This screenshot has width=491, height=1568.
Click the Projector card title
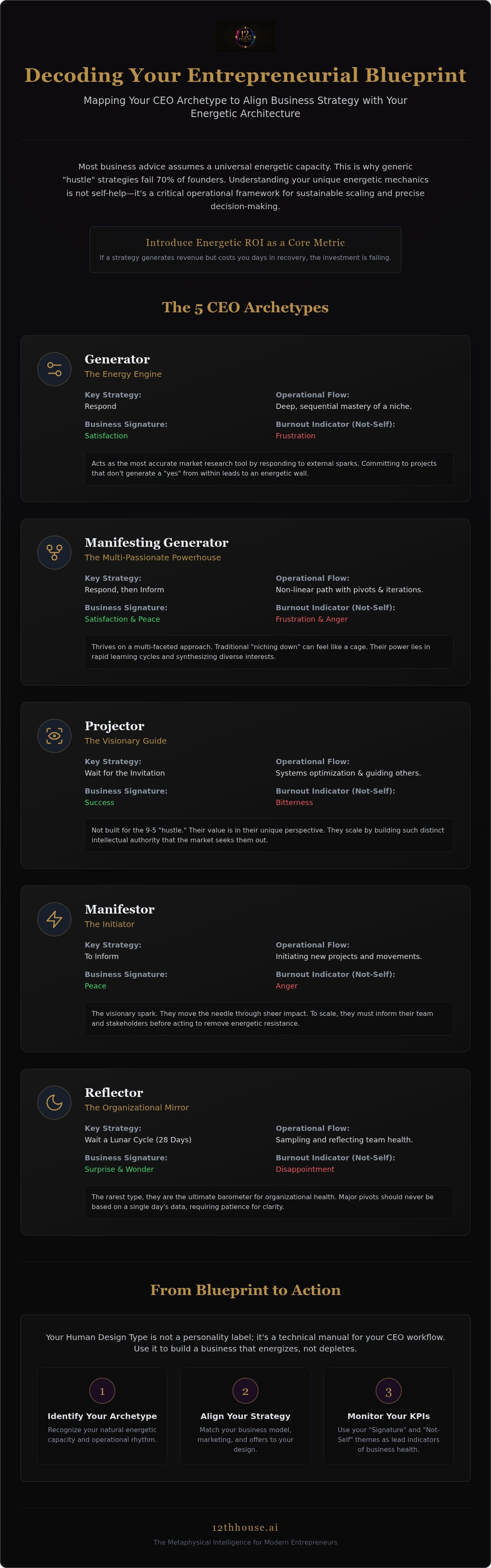click(115, 726)
